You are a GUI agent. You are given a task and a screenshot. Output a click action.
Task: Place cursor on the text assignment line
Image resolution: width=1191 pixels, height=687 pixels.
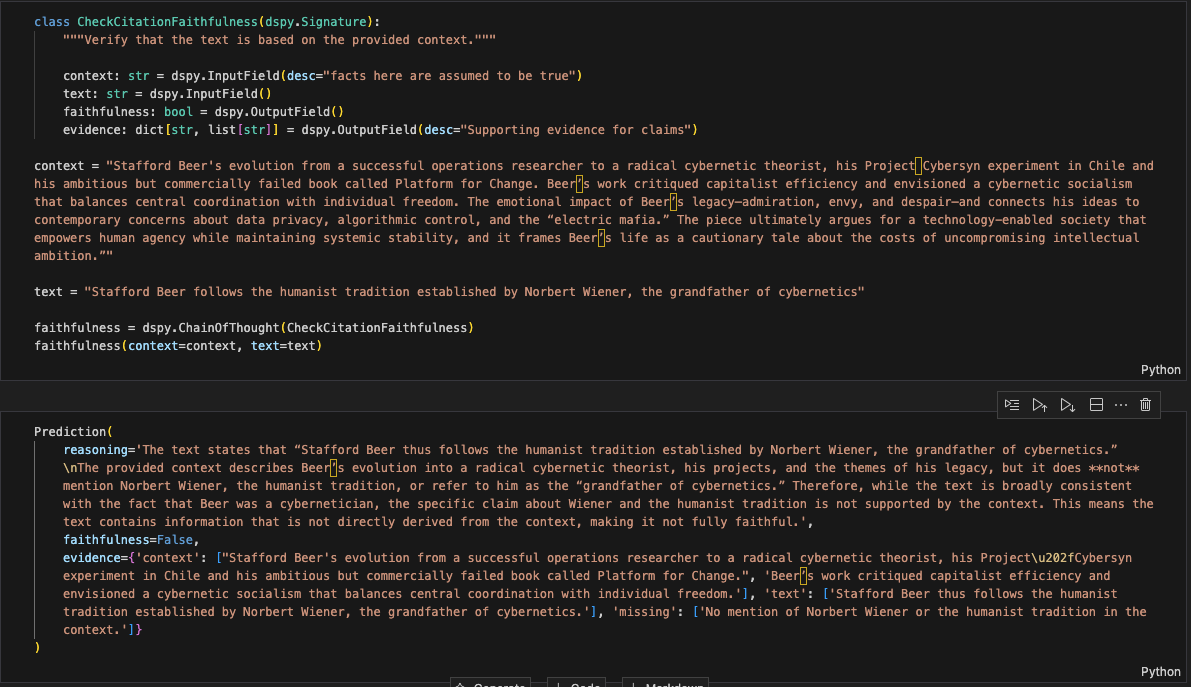point(449,292)
